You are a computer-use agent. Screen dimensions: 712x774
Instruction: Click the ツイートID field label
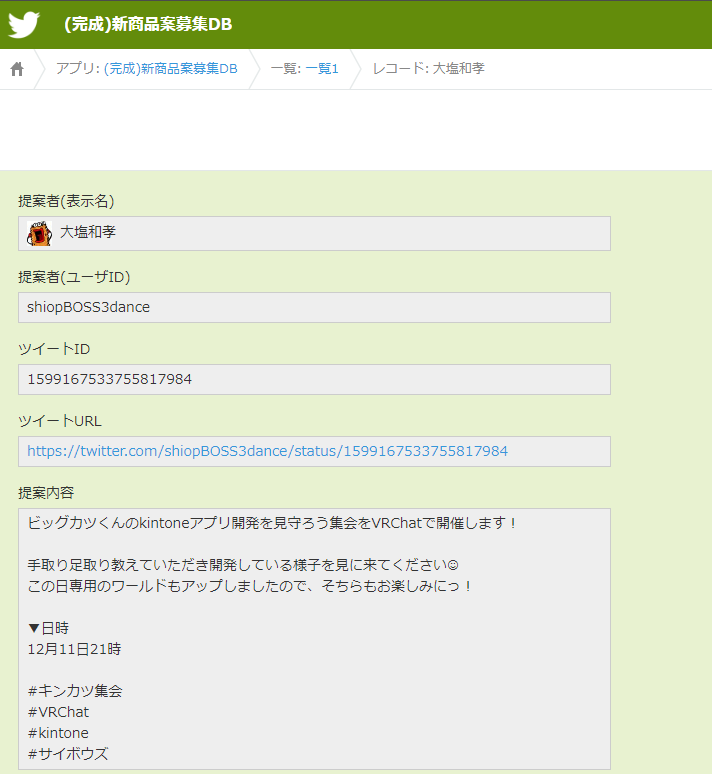click(x=54, y=349)
